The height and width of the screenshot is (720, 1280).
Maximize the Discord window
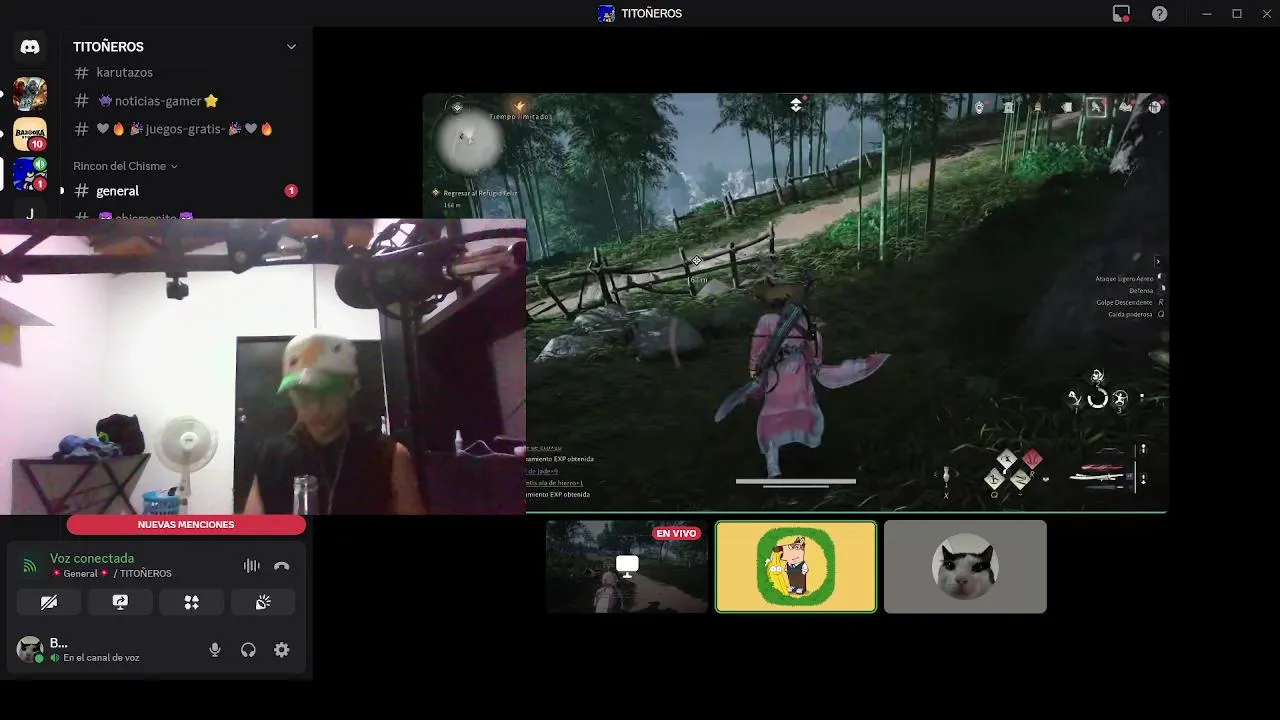click(1237, 14)
